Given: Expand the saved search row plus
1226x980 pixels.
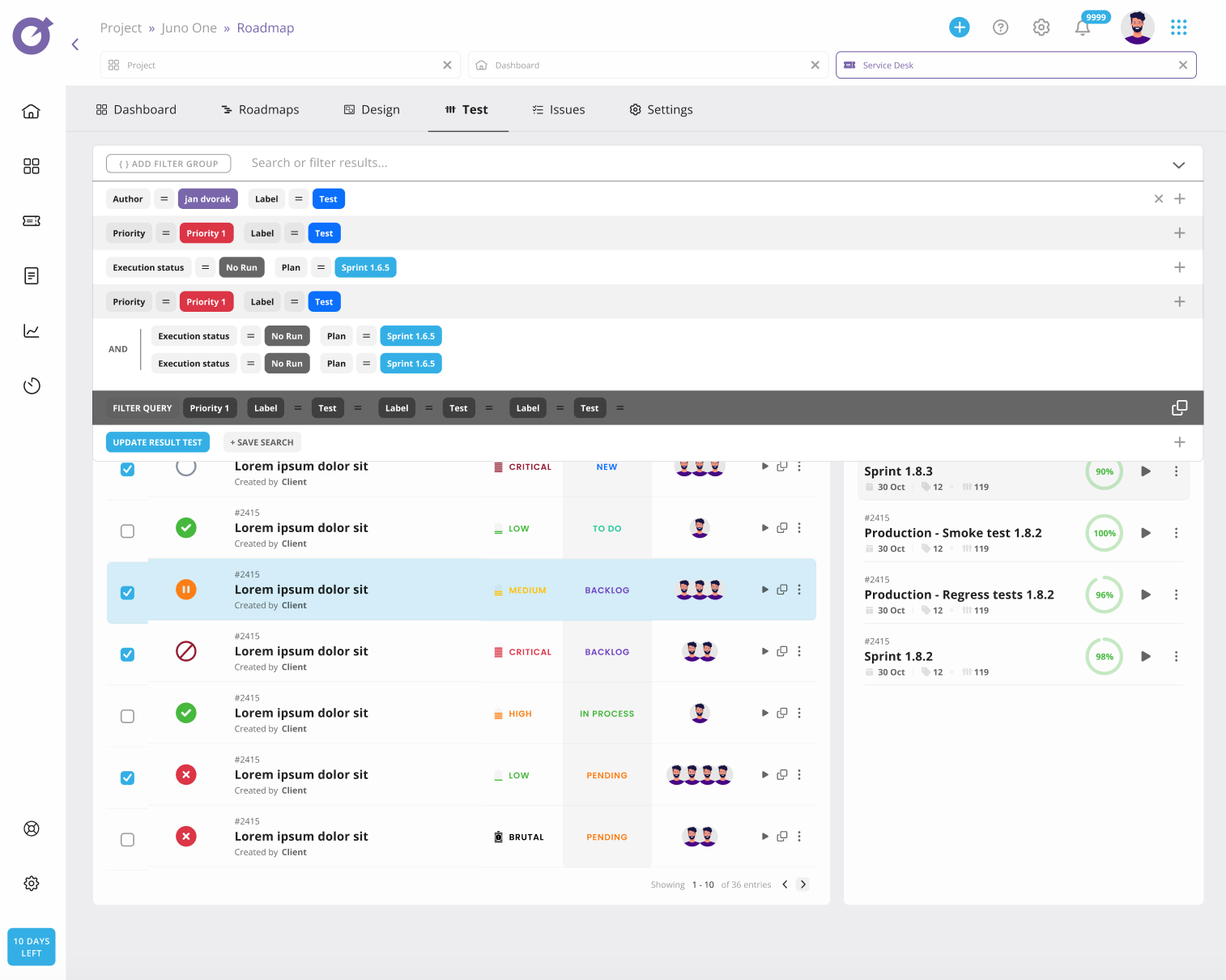Looking at the screenshot, I should click(1180, 442).
